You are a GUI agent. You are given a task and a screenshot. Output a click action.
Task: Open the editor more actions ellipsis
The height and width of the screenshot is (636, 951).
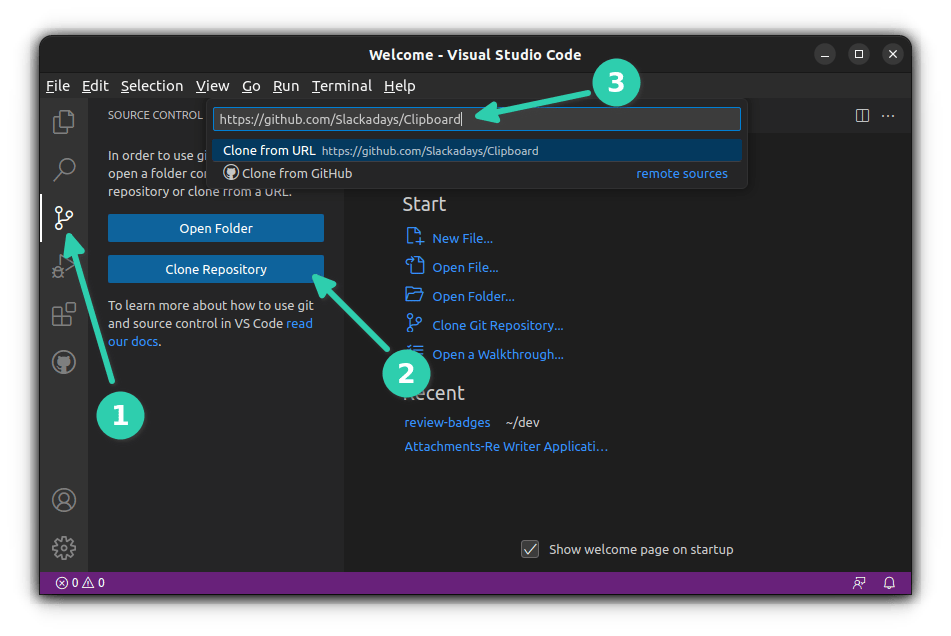889,116
